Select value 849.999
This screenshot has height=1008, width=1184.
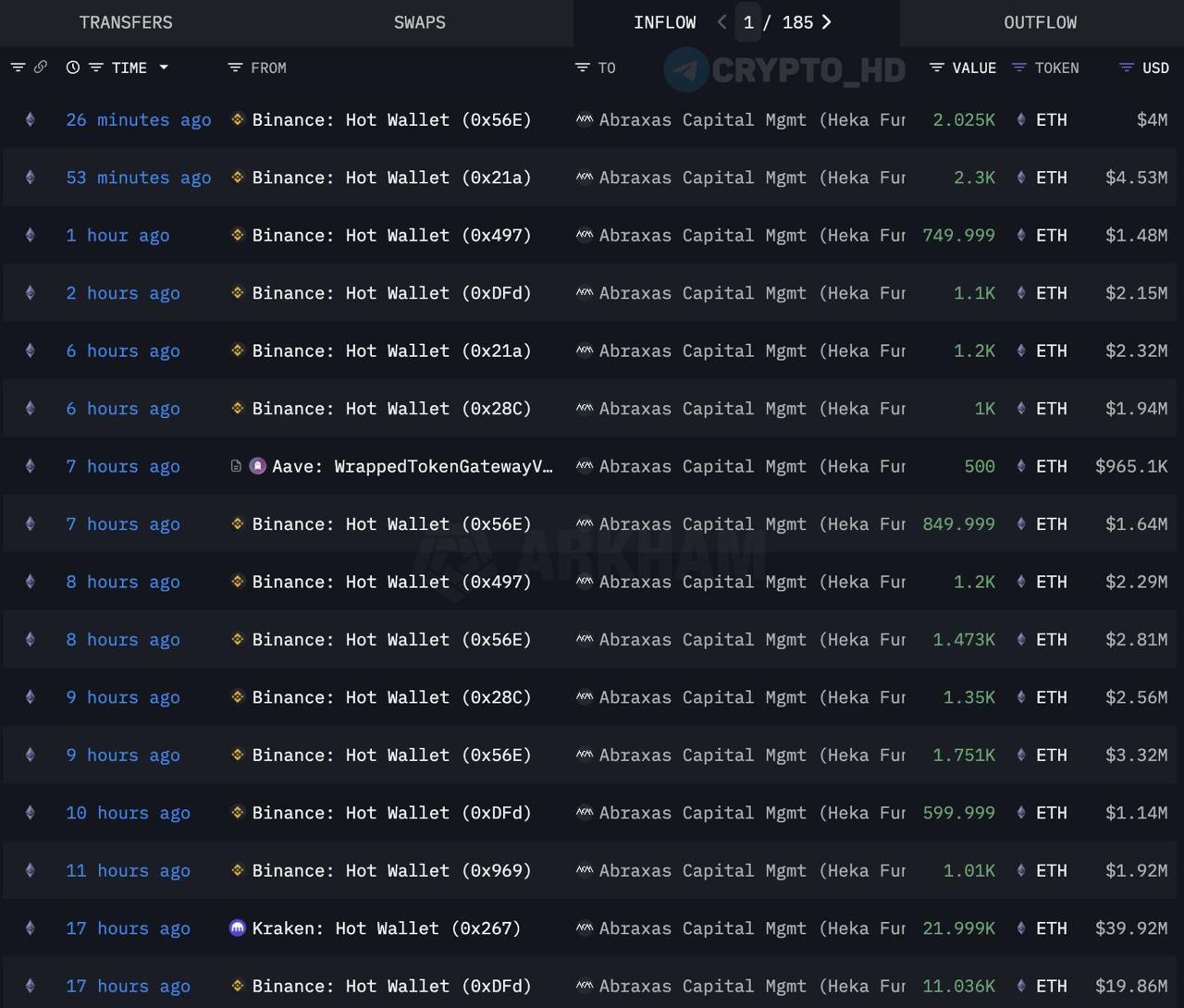point(959,524)
